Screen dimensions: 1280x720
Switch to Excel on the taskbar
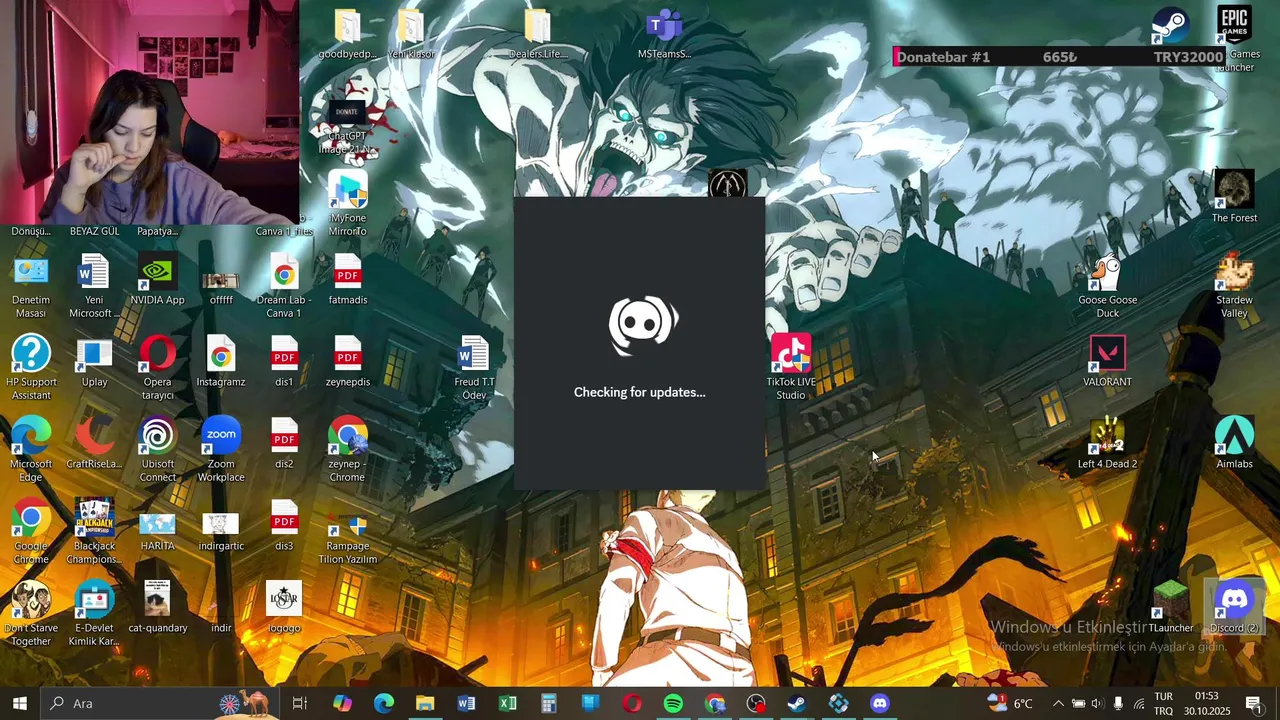(508, 703)
